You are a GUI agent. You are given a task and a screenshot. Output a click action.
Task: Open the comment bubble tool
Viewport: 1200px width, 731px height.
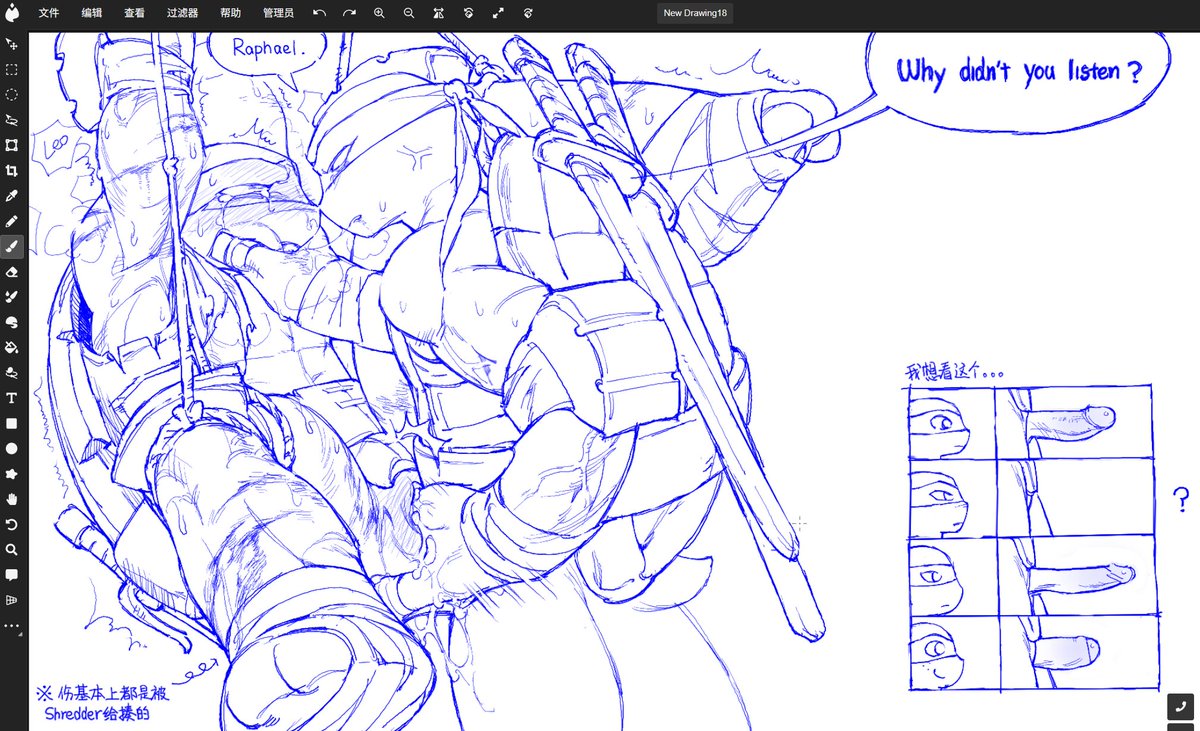coord(13,575)
